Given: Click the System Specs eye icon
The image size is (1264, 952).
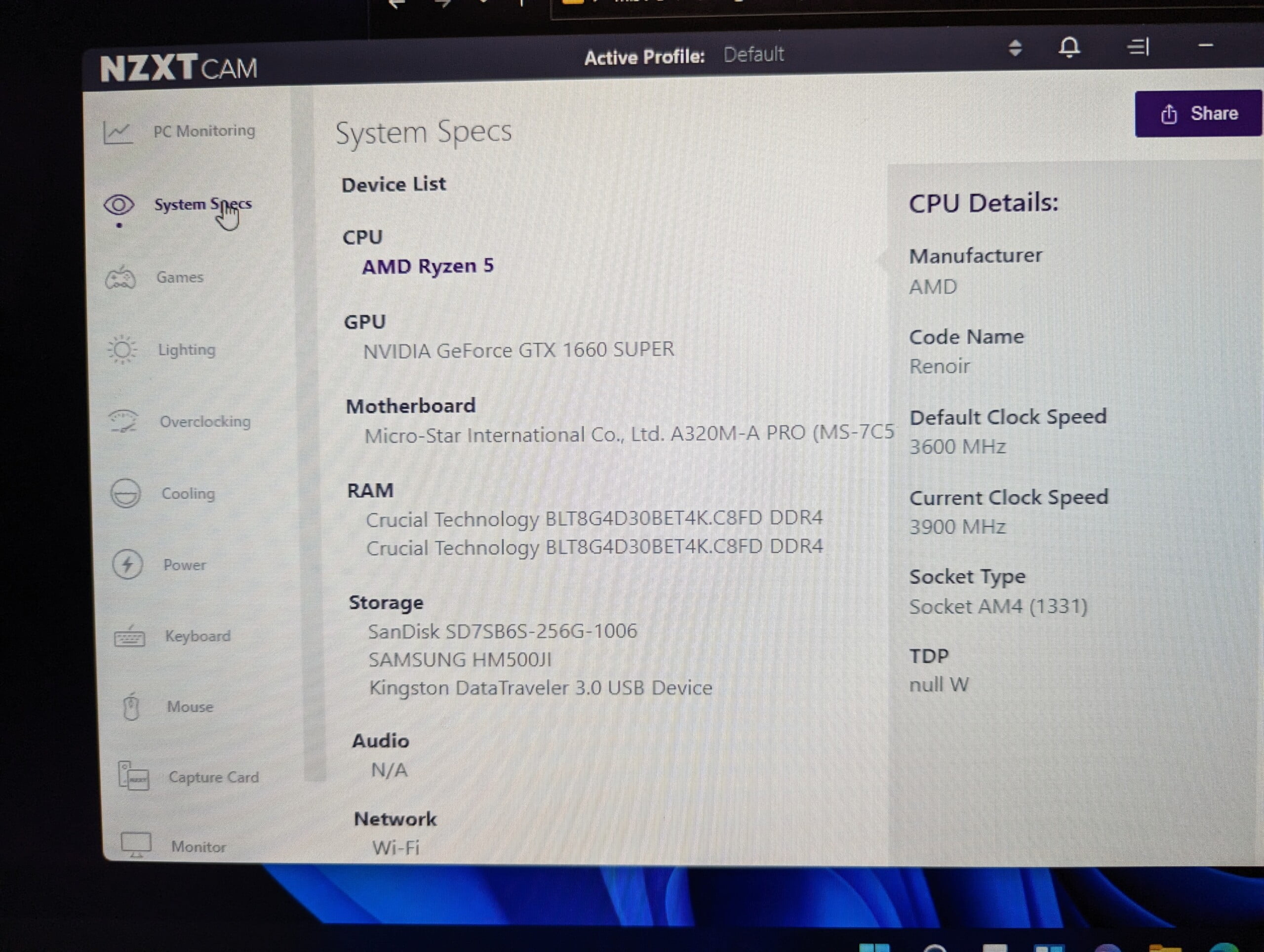Looking at the screenshot, I should (119, 204).
